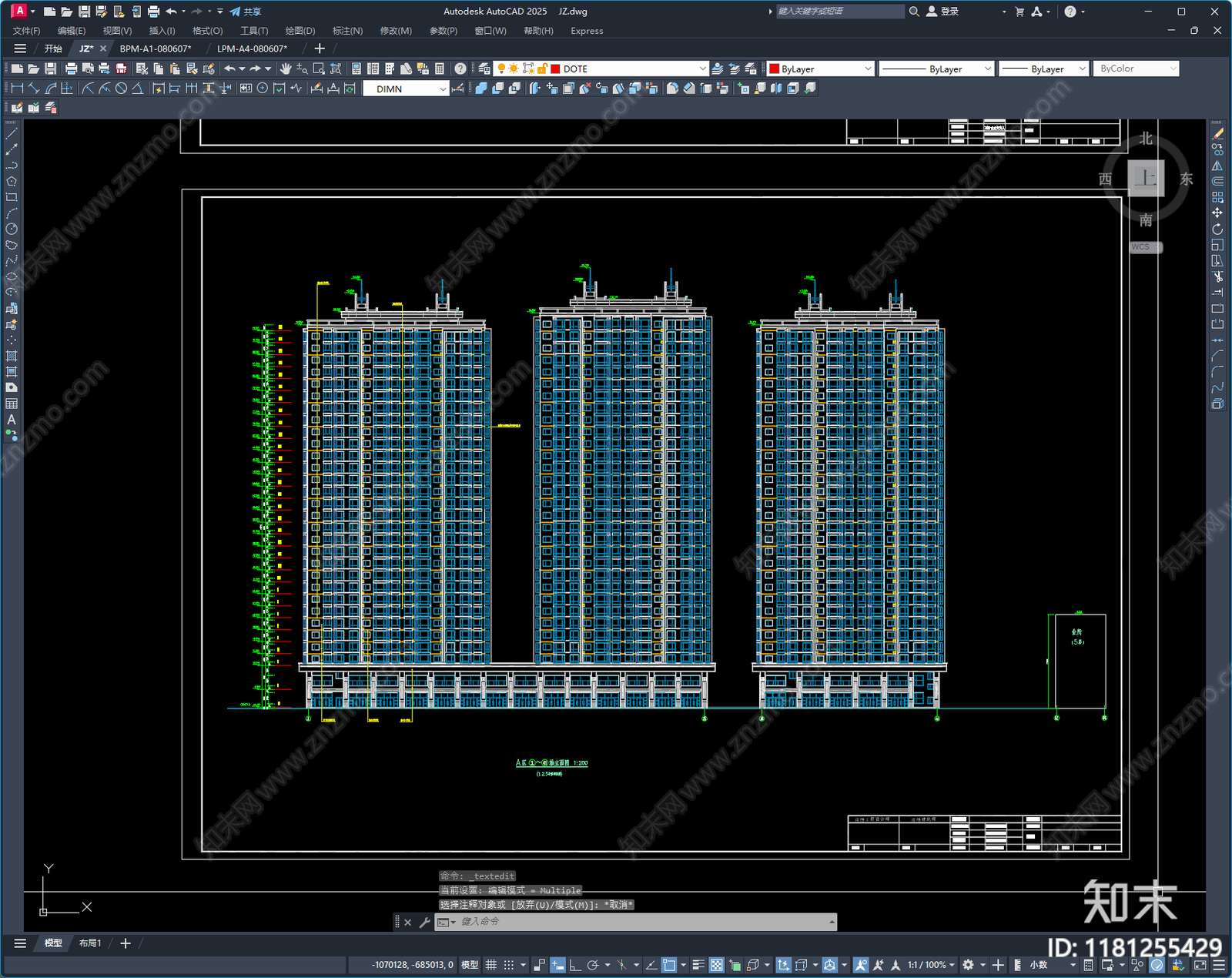Viewport: 1232px width, 978px height.
Task: Toggle snap mode in status bar
Action: click(509, 965)
